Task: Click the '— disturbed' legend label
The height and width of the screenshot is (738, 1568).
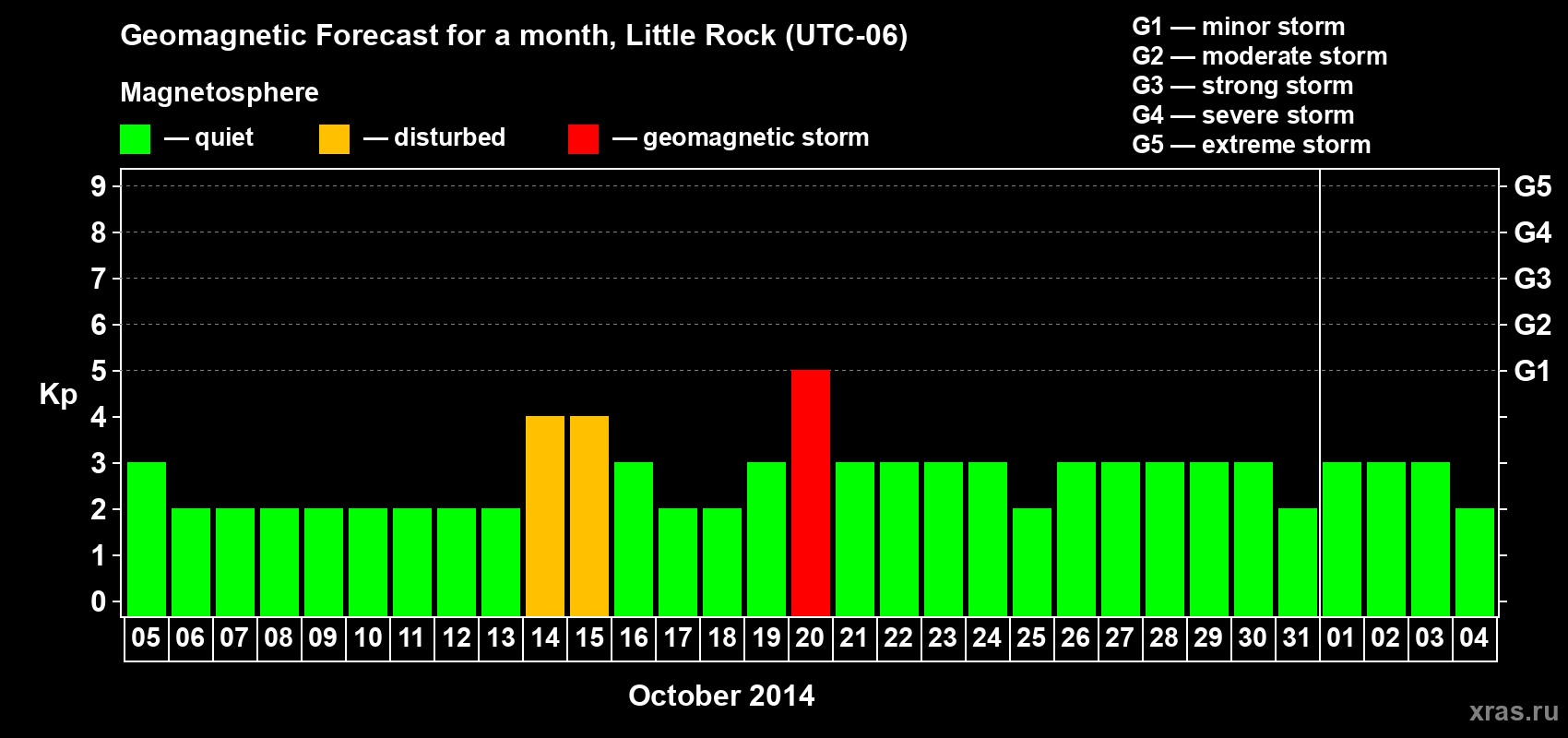Action: pyautogui.click(x=434, y=137)
